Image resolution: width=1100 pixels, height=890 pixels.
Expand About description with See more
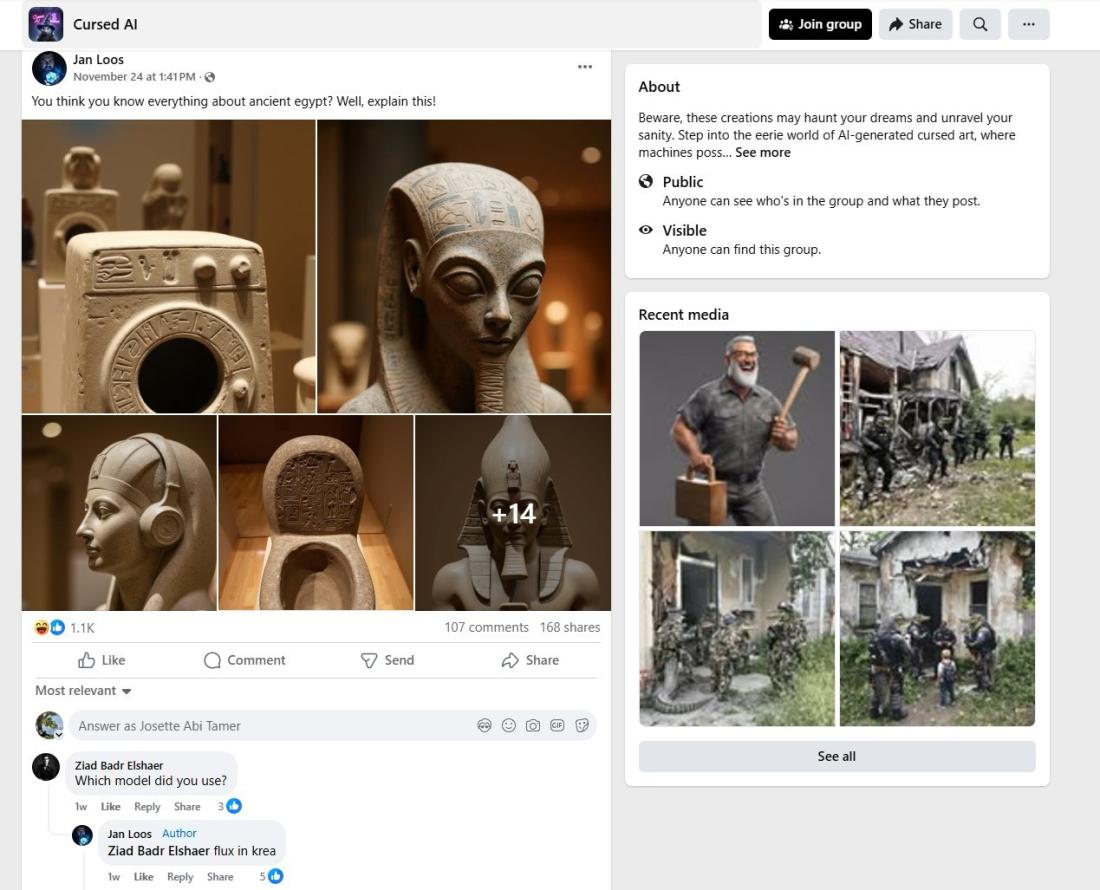762,153
